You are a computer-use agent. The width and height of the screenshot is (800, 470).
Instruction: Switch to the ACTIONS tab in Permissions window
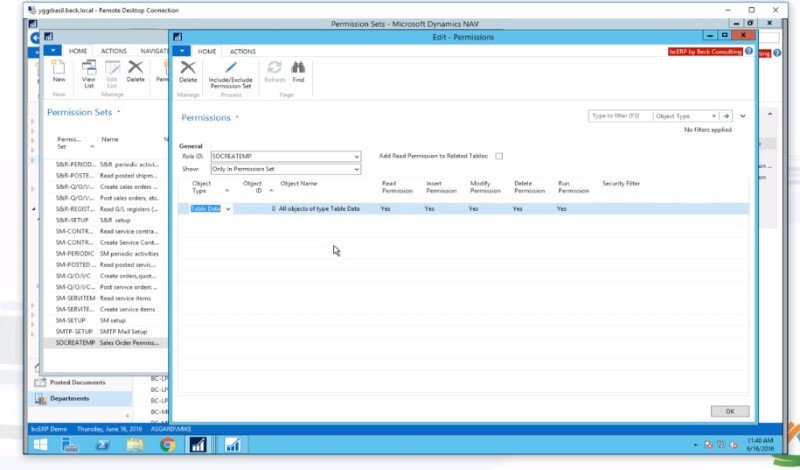click(x=242, y=51)
